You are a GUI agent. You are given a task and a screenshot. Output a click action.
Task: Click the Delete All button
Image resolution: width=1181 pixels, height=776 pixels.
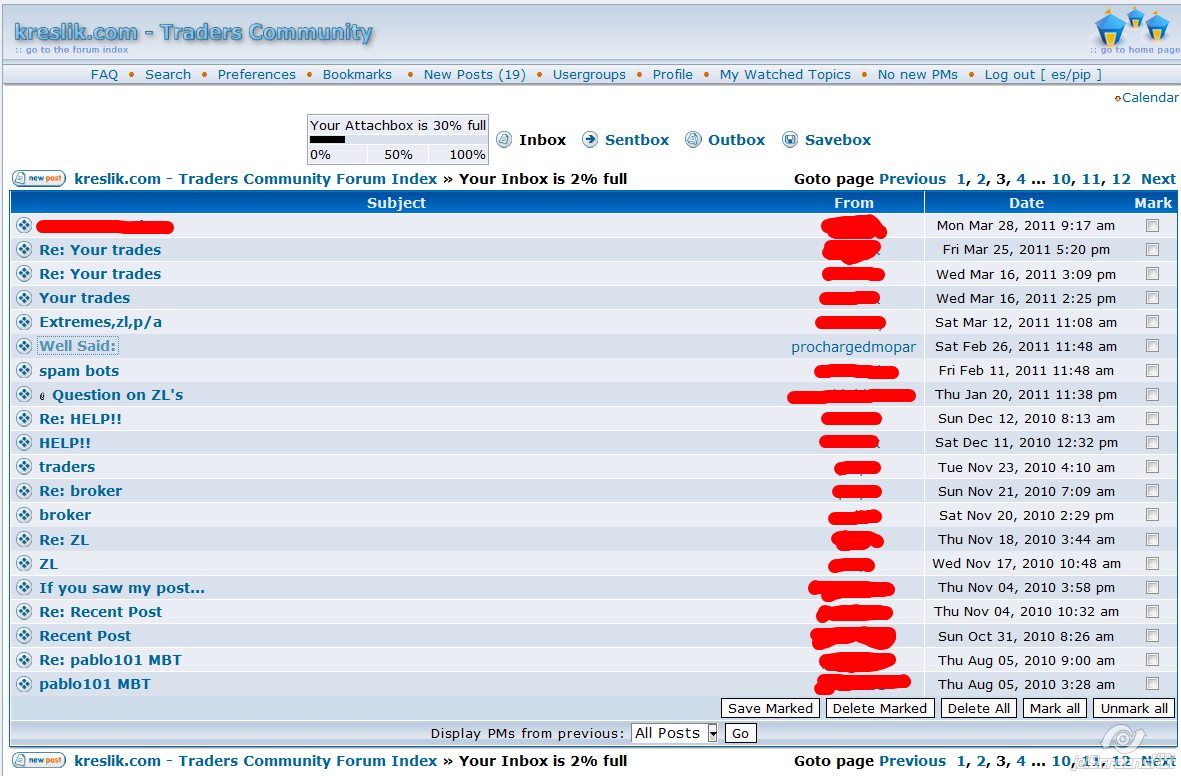click(x=978, y=708)
